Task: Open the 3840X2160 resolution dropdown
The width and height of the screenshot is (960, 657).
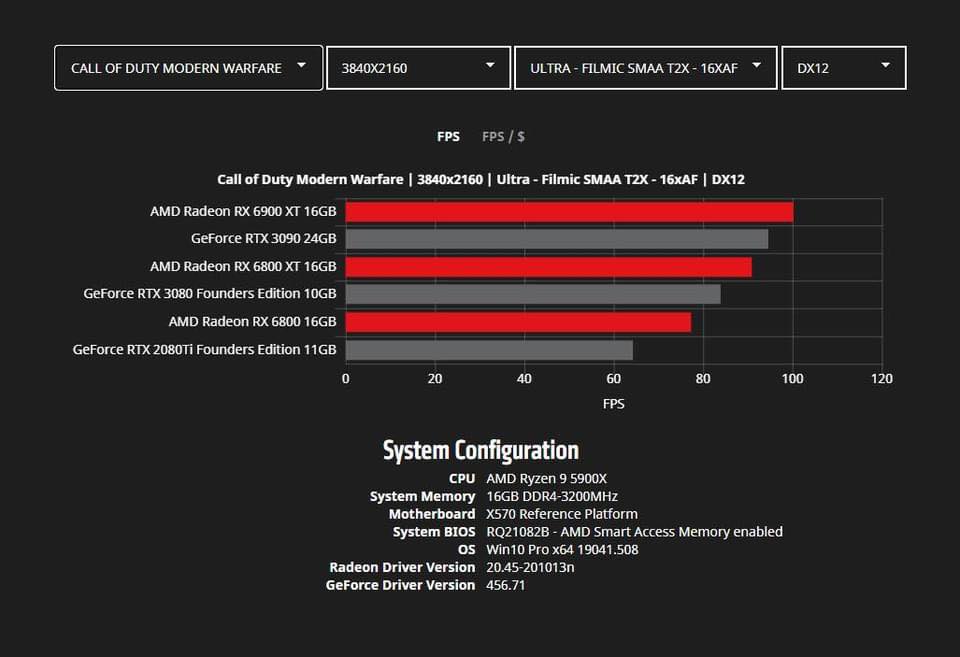Action: pos(418,68)
